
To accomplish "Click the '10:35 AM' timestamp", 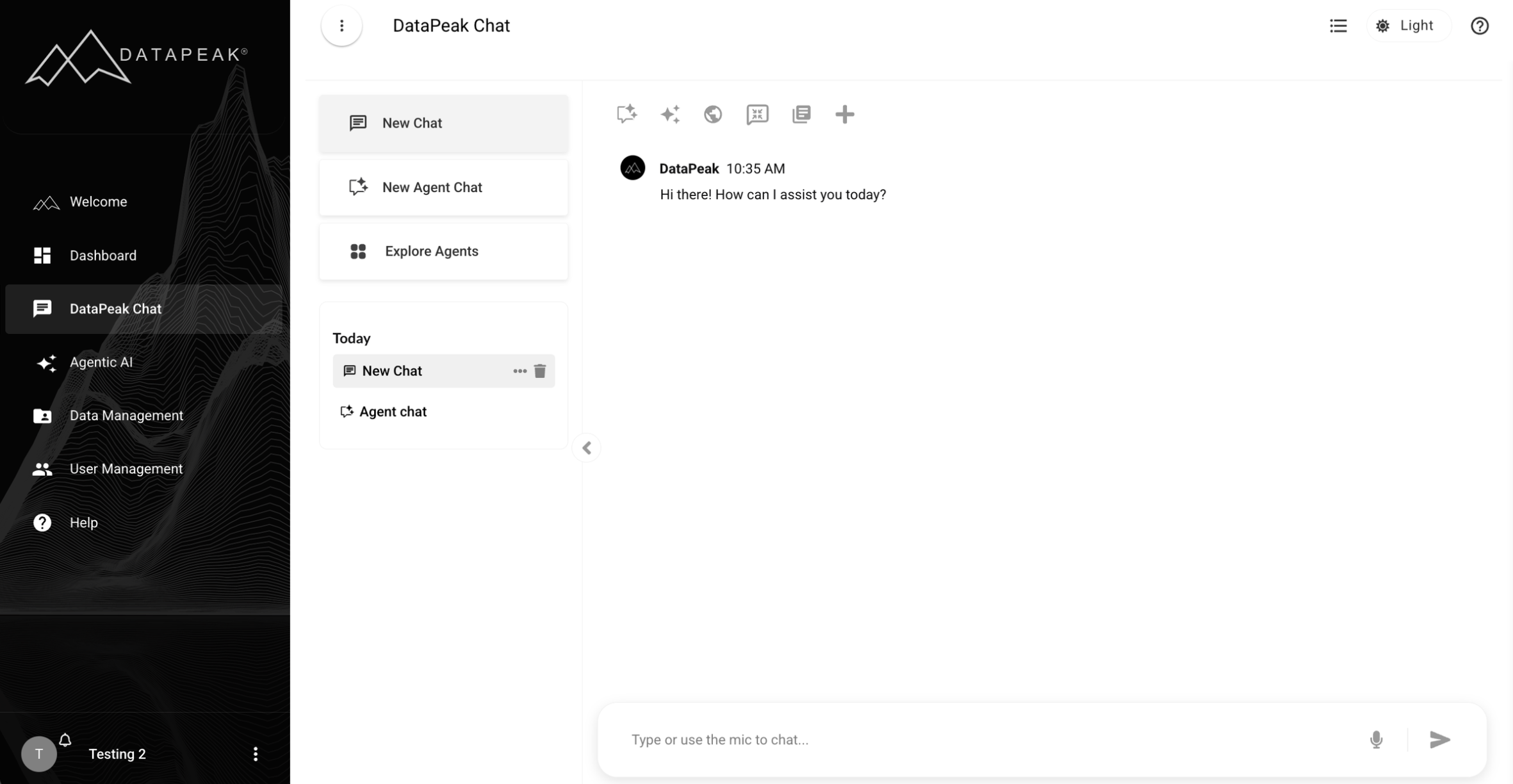I will point(756,168).
